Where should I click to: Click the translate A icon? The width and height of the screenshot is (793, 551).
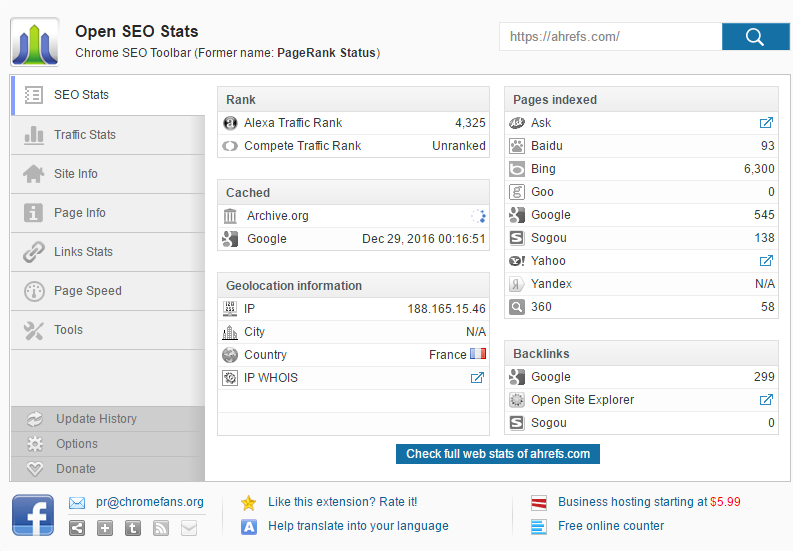tap(248, 527)
